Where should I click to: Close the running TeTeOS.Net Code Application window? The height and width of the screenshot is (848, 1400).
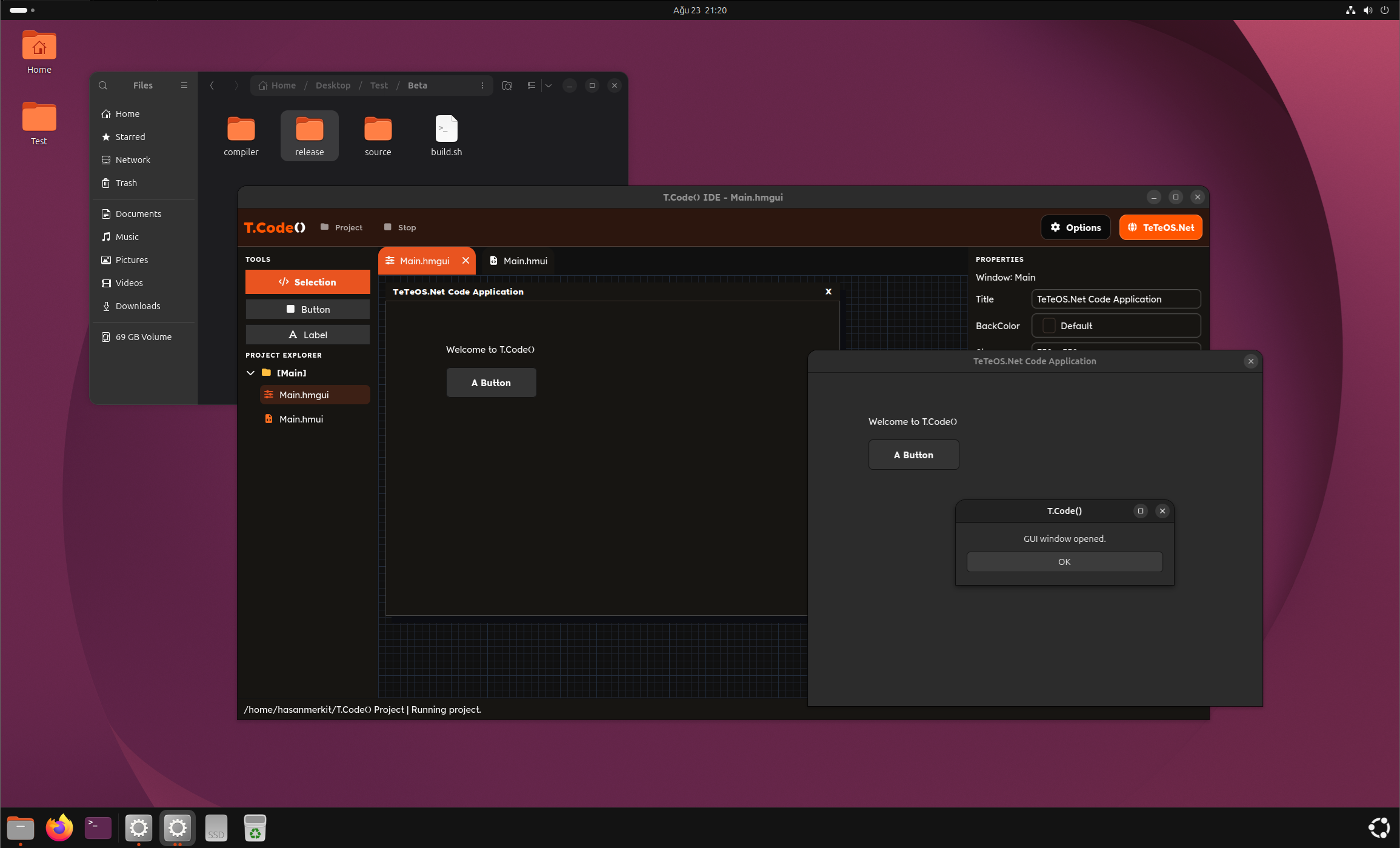[1251, 361]
